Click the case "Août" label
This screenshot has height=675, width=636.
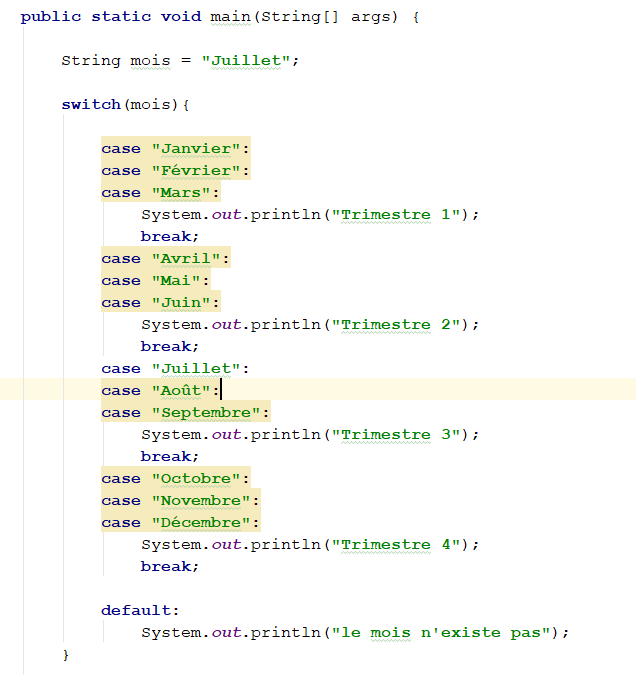pos(161,390)
